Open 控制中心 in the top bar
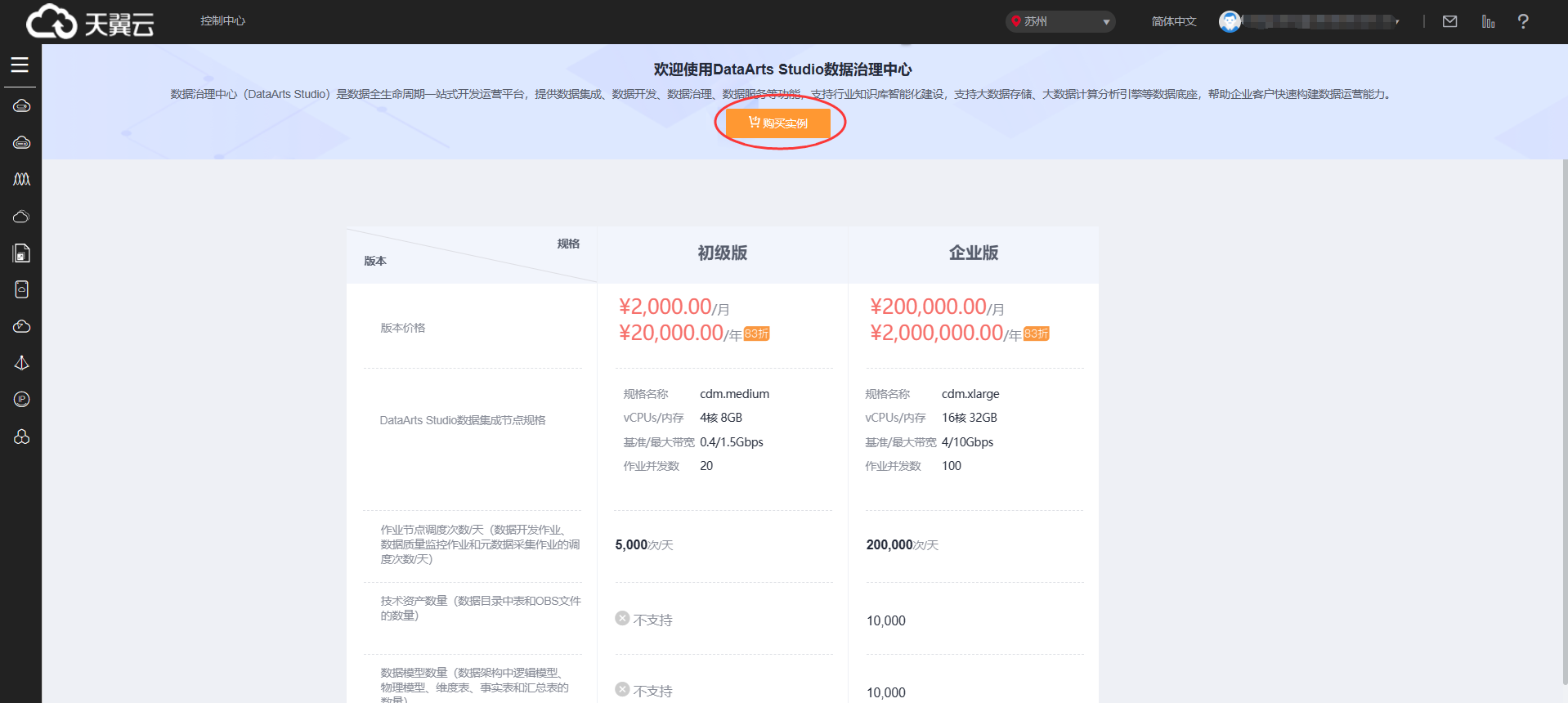 point(222,20)
